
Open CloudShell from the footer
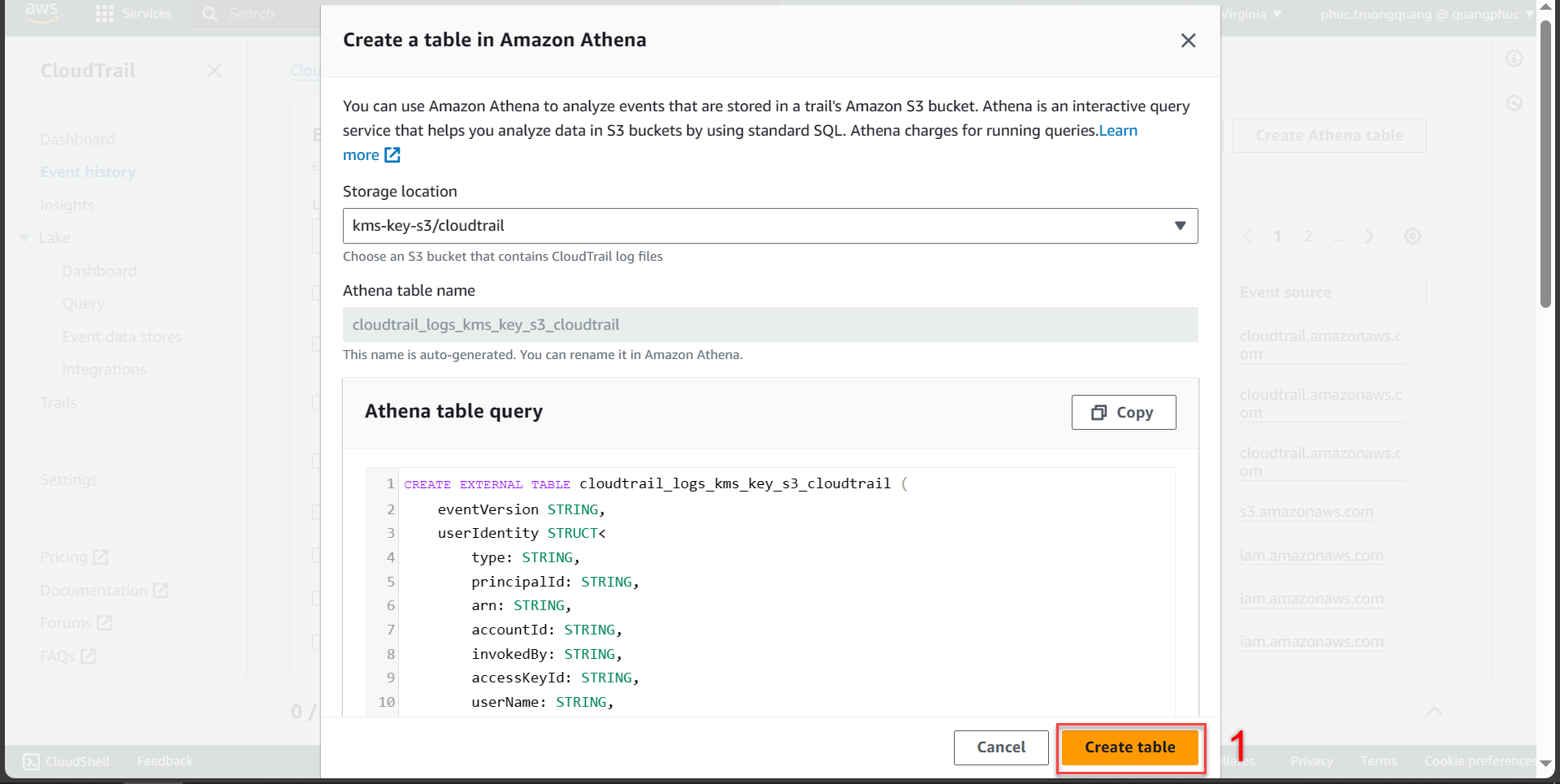67,761
